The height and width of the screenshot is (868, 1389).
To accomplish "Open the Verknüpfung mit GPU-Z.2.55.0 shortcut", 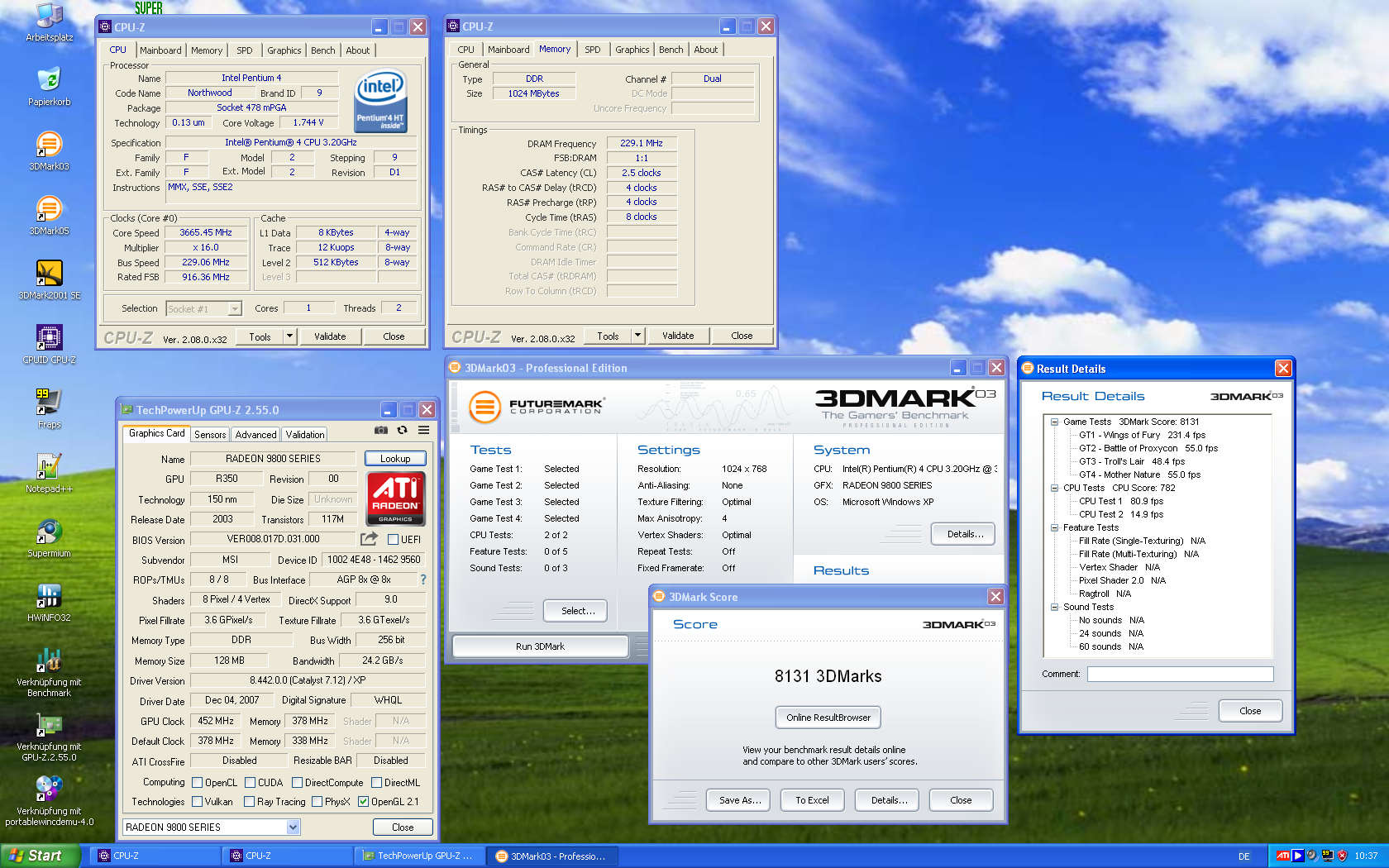I will click(x=49, y=737).
